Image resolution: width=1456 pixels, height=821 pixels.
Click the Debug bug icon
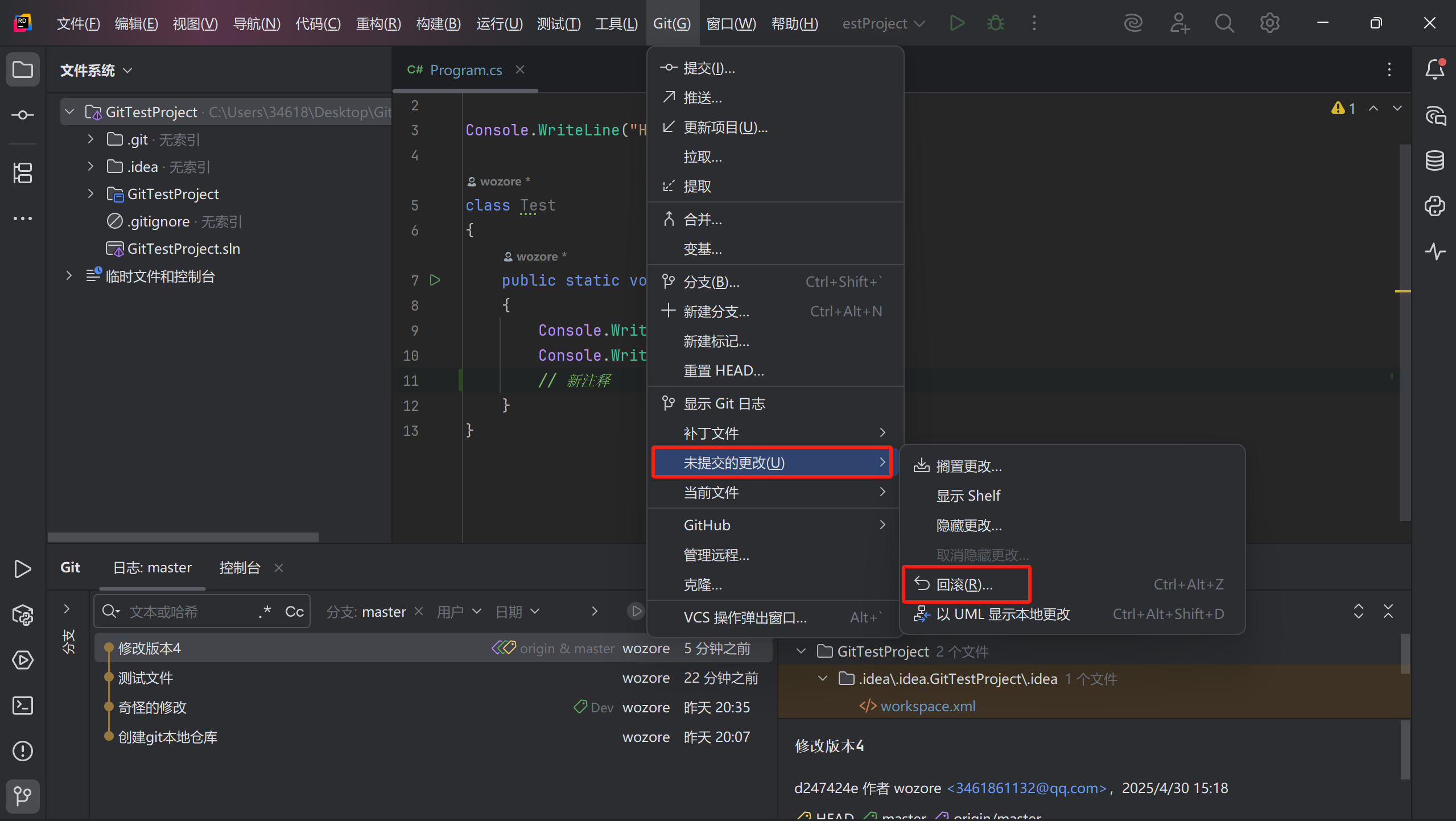996,23
